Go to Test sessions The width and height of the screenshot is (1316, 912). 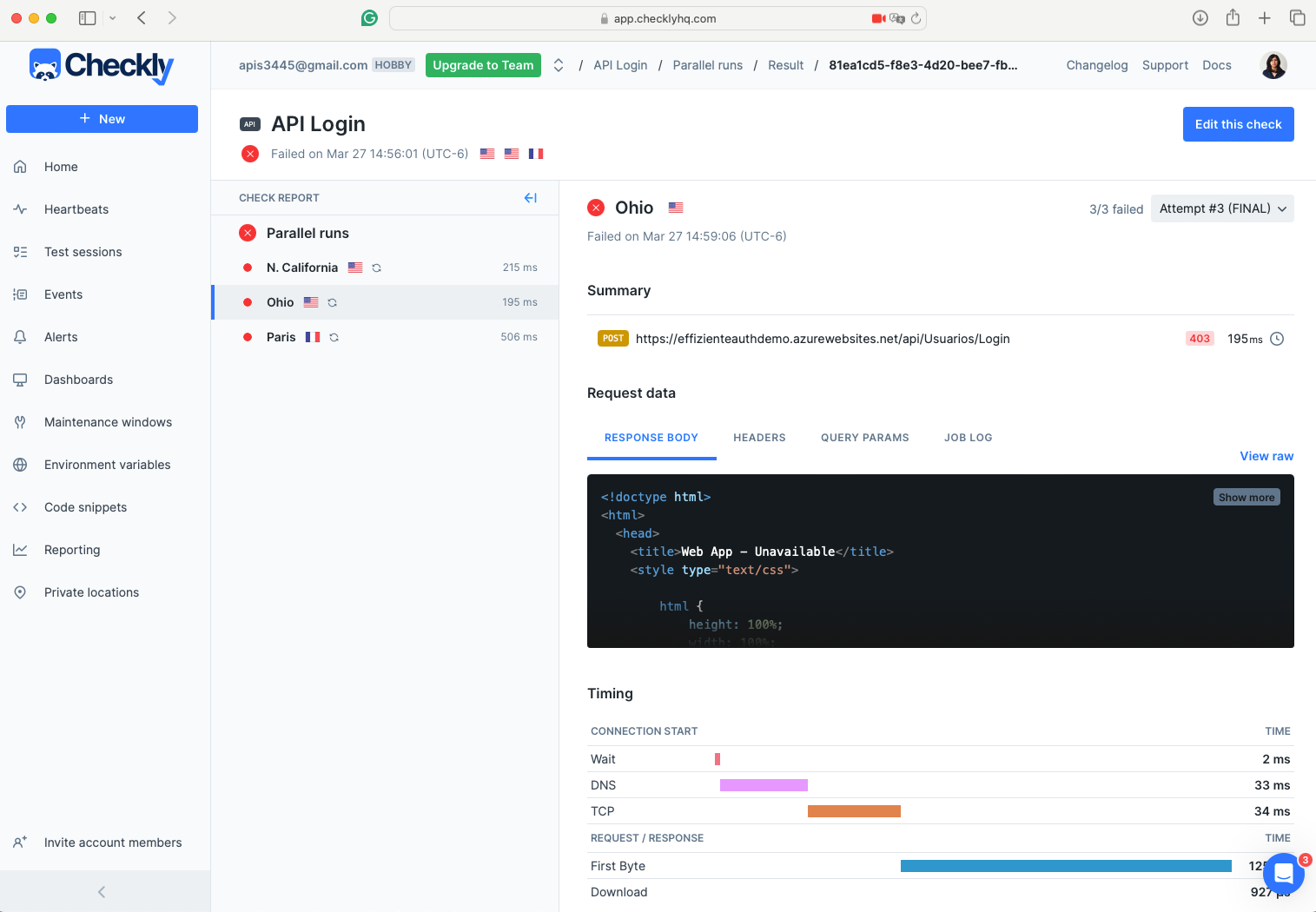coord(83,252)
